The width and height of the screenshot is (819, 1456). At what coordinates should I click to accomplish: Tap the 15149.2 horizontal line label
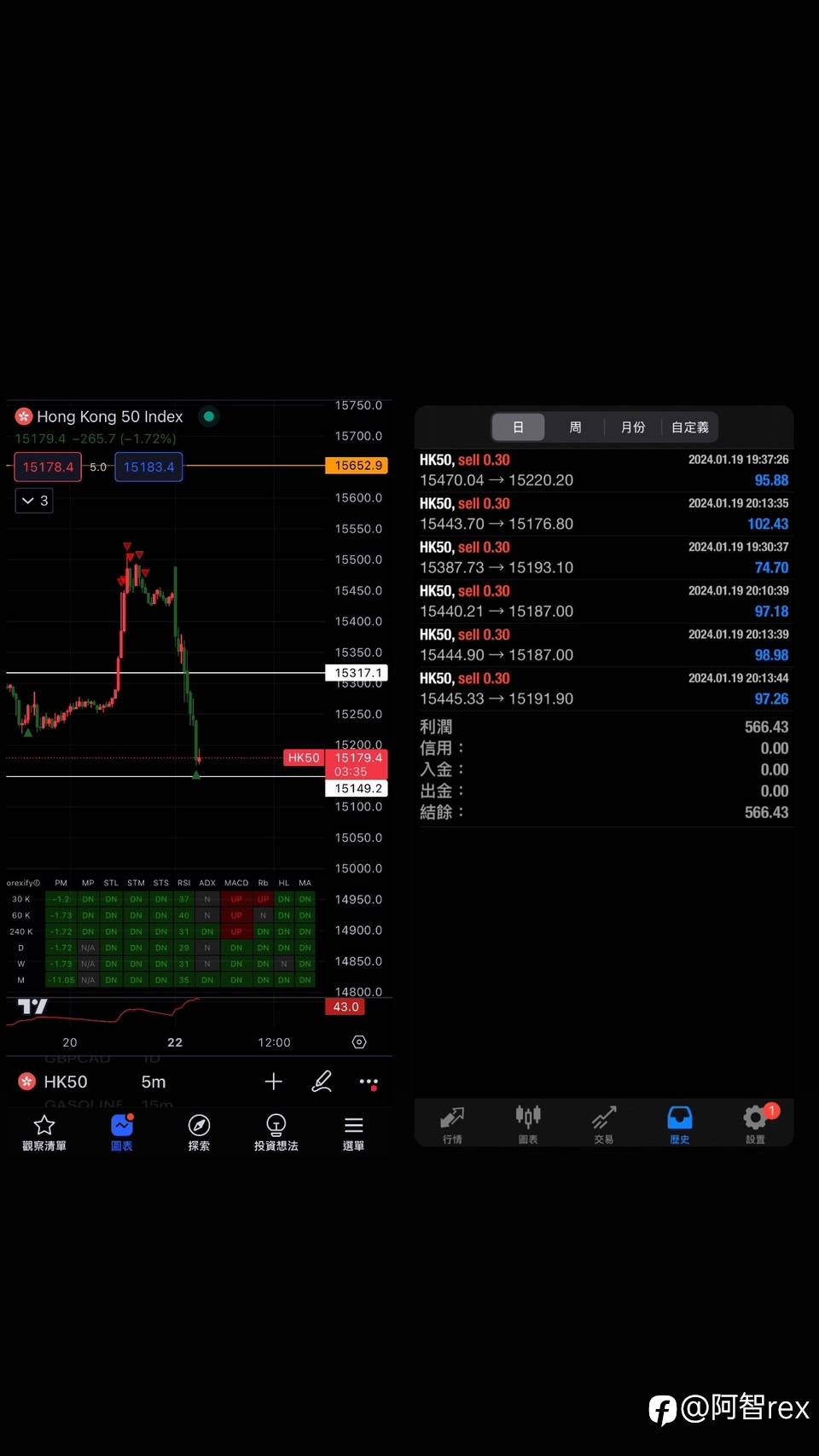357,789
